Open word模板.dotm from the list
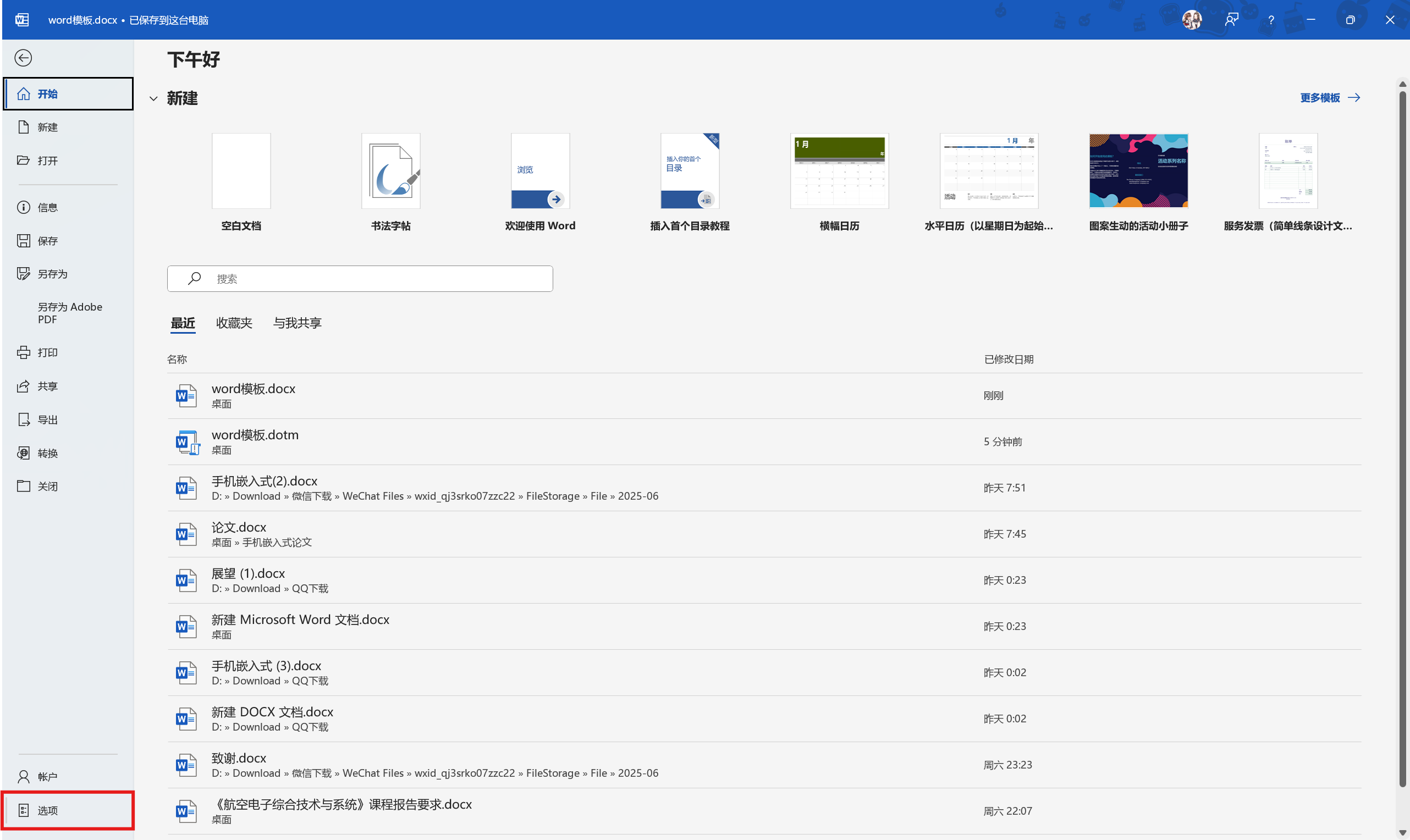Image resolution: width=1410 pixels, height=840 pixels. pos(764,442)
